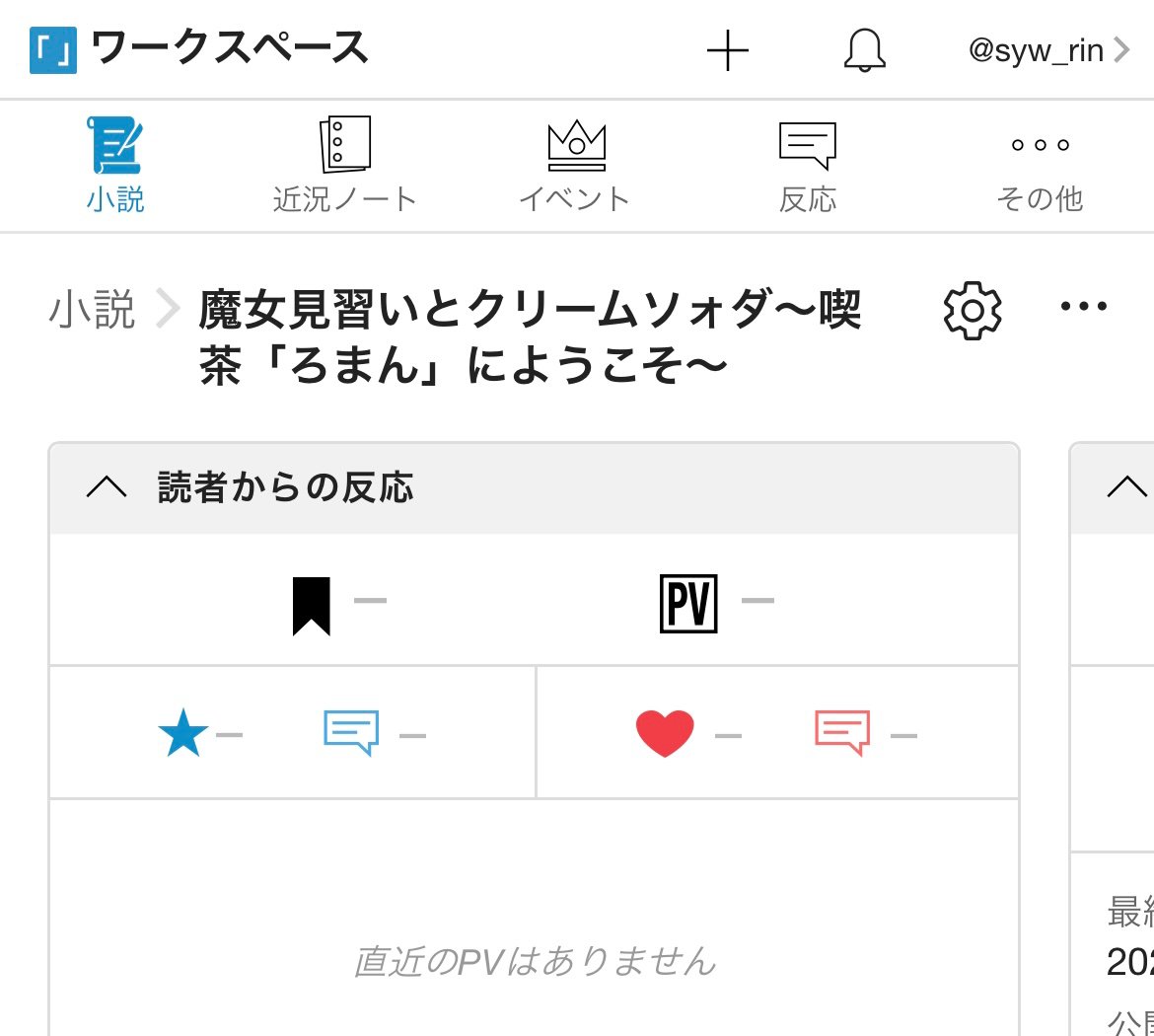Open the three-dot more options beside the title

[1083, 307]
